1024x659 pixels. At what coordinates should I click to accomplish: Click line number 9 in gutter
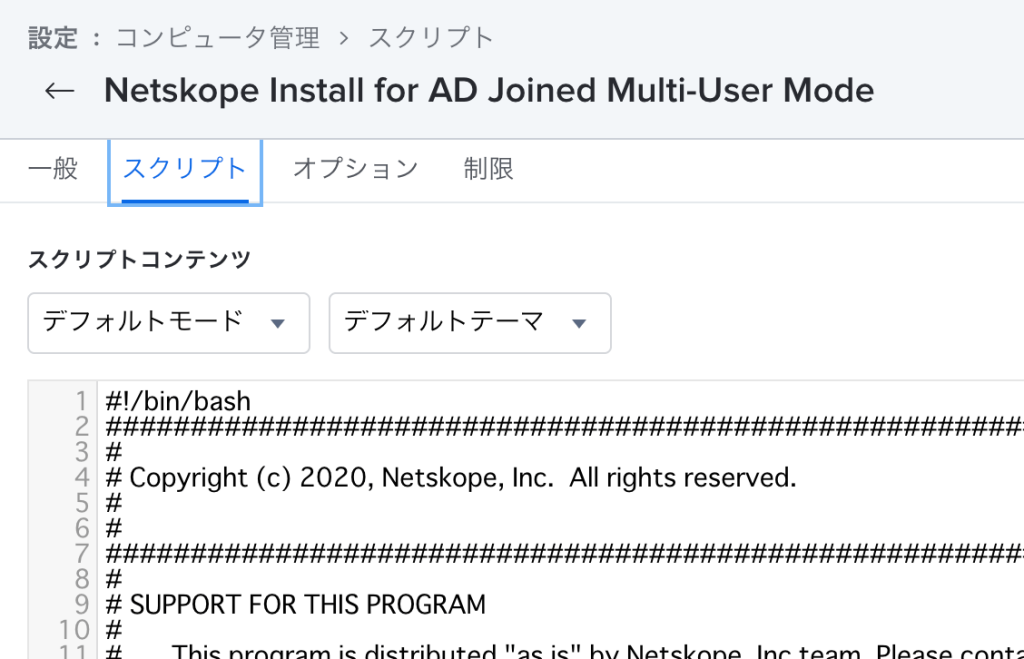click(x=82, y=605)
